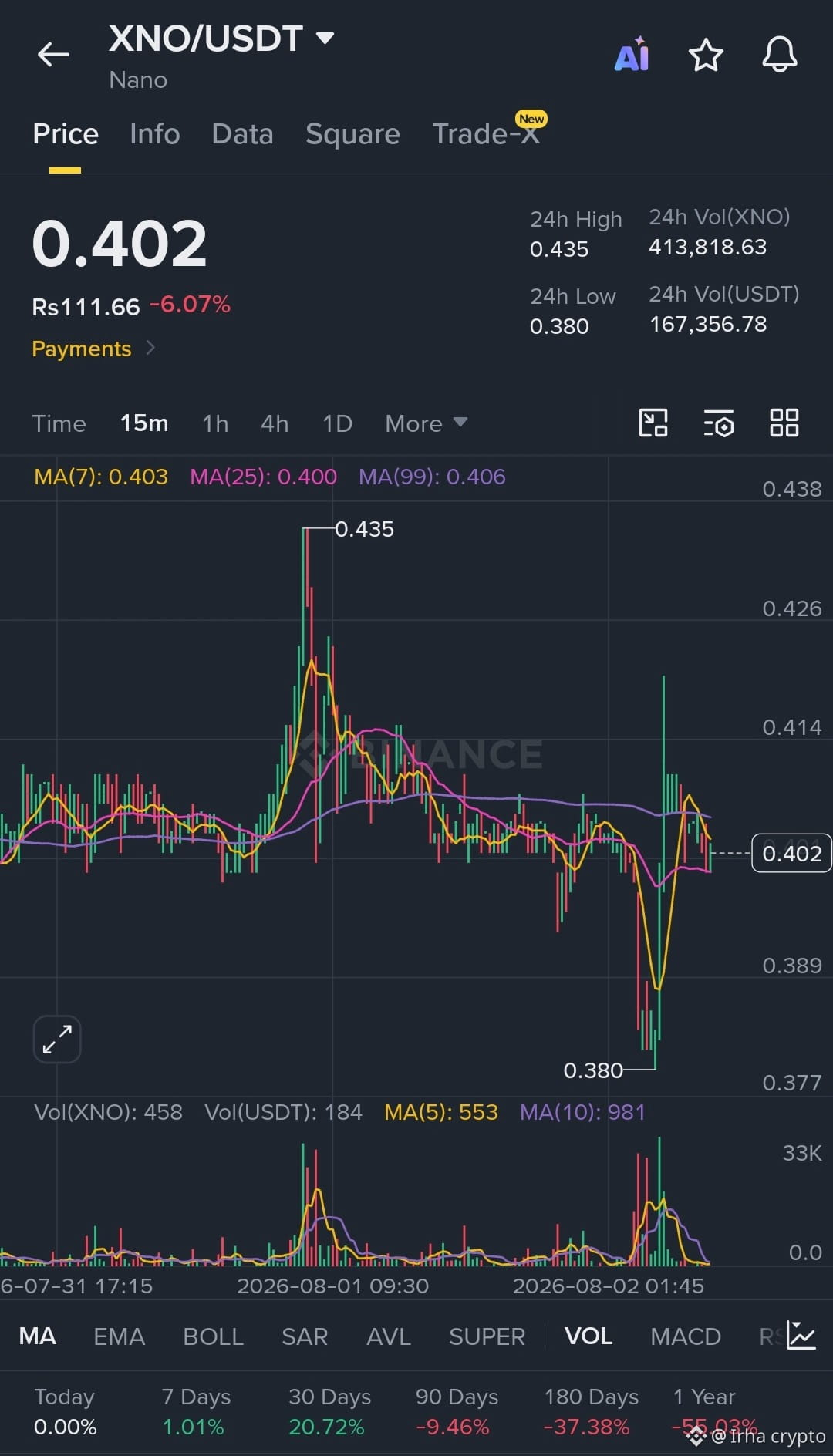This screenshot has width=833, height=1456.
Task: Click the 90 Days -9.46% performance
Action: pyautogui.click(x=457, y=1412)
